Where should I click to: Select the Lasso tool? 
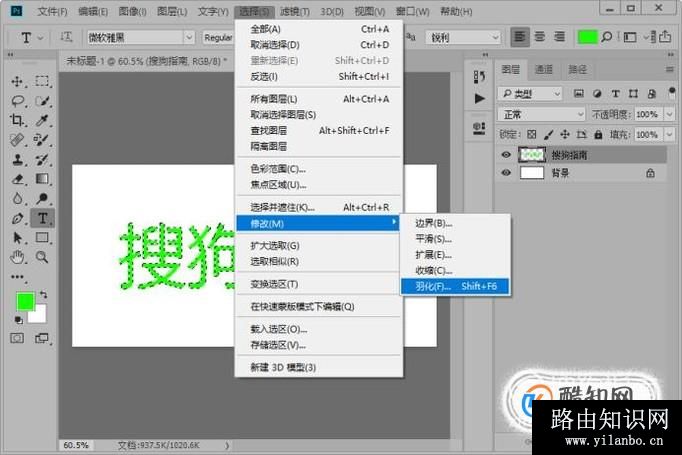(17, 101)
